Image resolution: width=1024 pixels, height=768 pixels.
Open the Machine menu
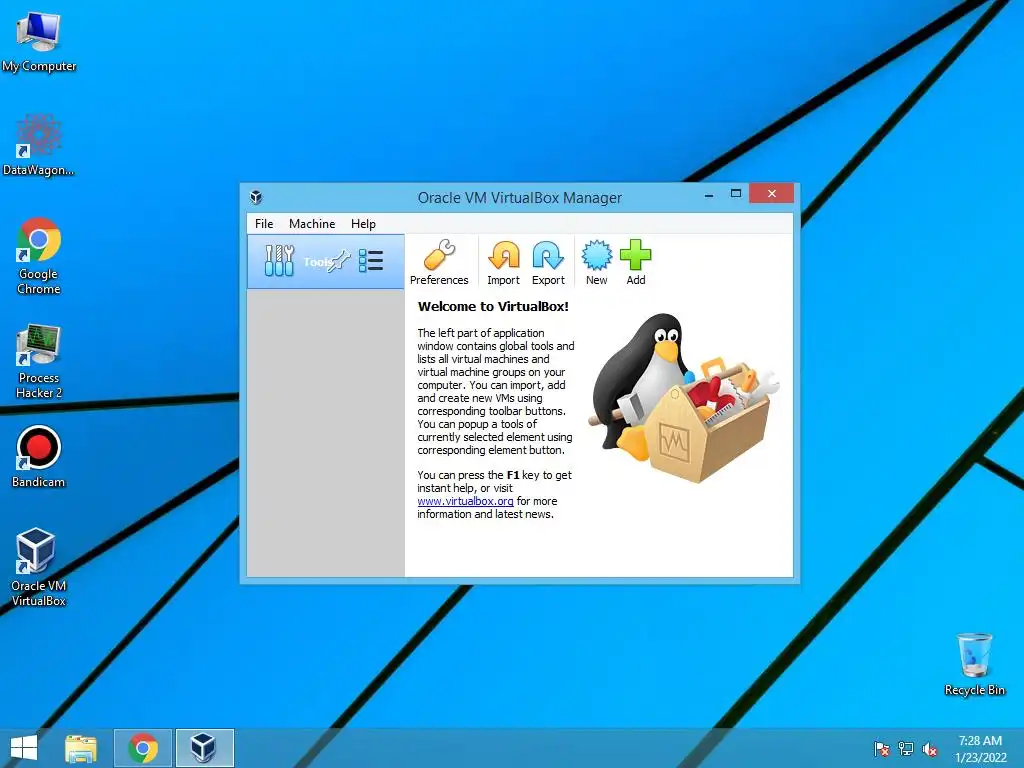(312, 223)
